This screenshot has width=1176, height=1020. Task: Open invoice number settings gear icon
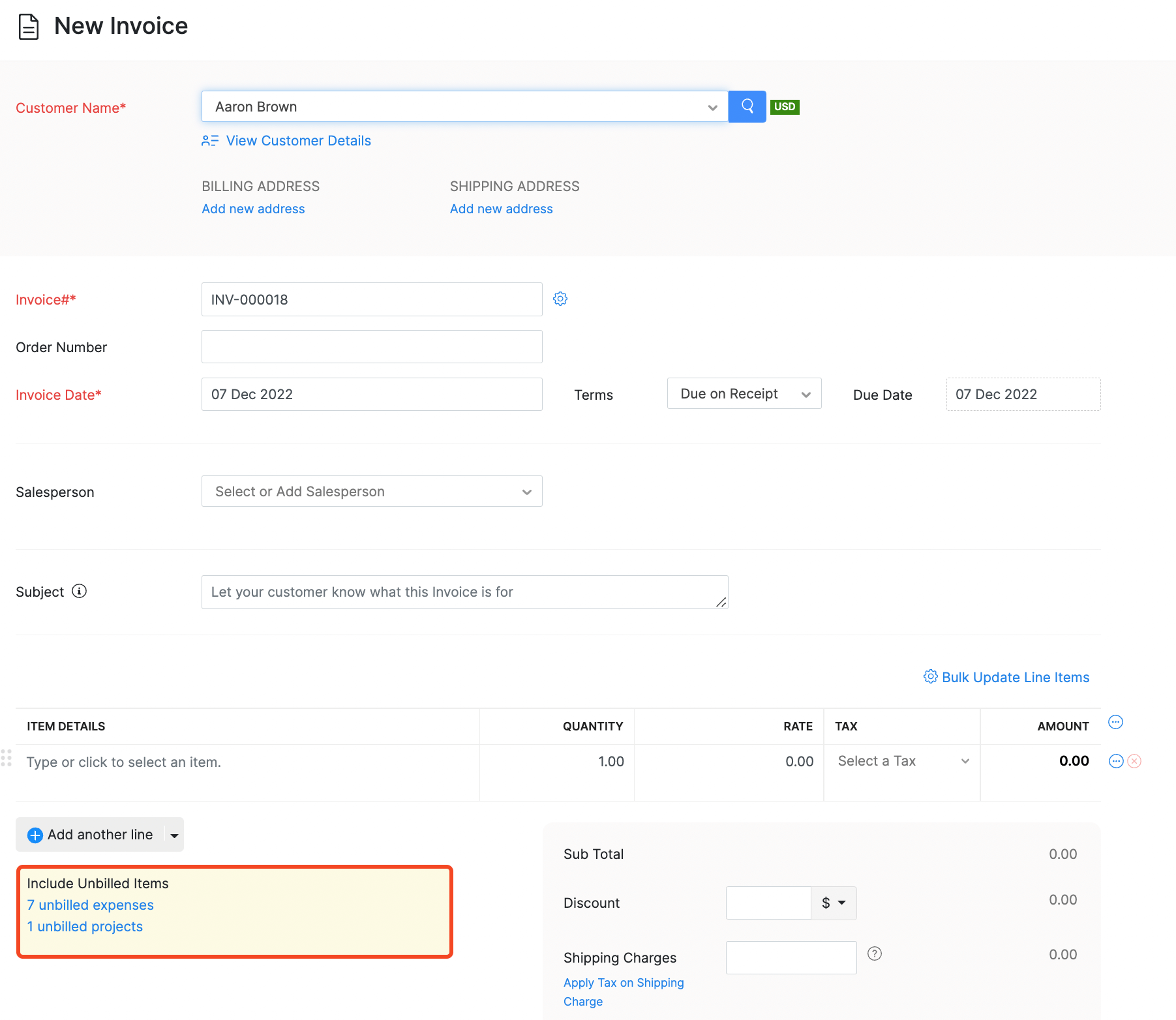click(x=560, y=299)
